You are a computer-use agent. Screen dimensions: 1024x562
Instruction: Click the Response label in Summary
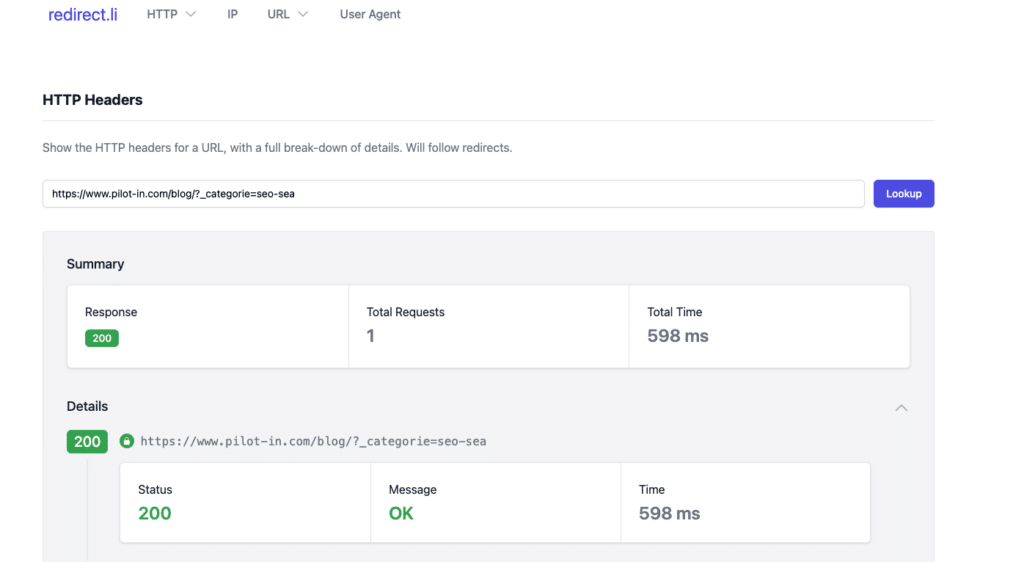point(111,312)
